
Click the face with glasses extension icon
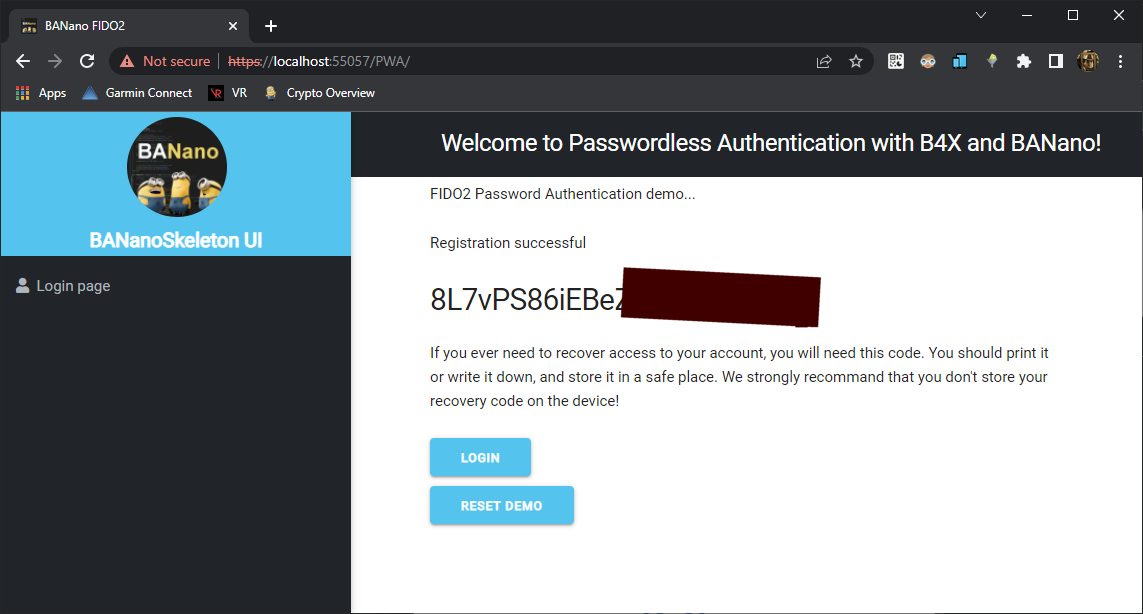pos(928,61)
